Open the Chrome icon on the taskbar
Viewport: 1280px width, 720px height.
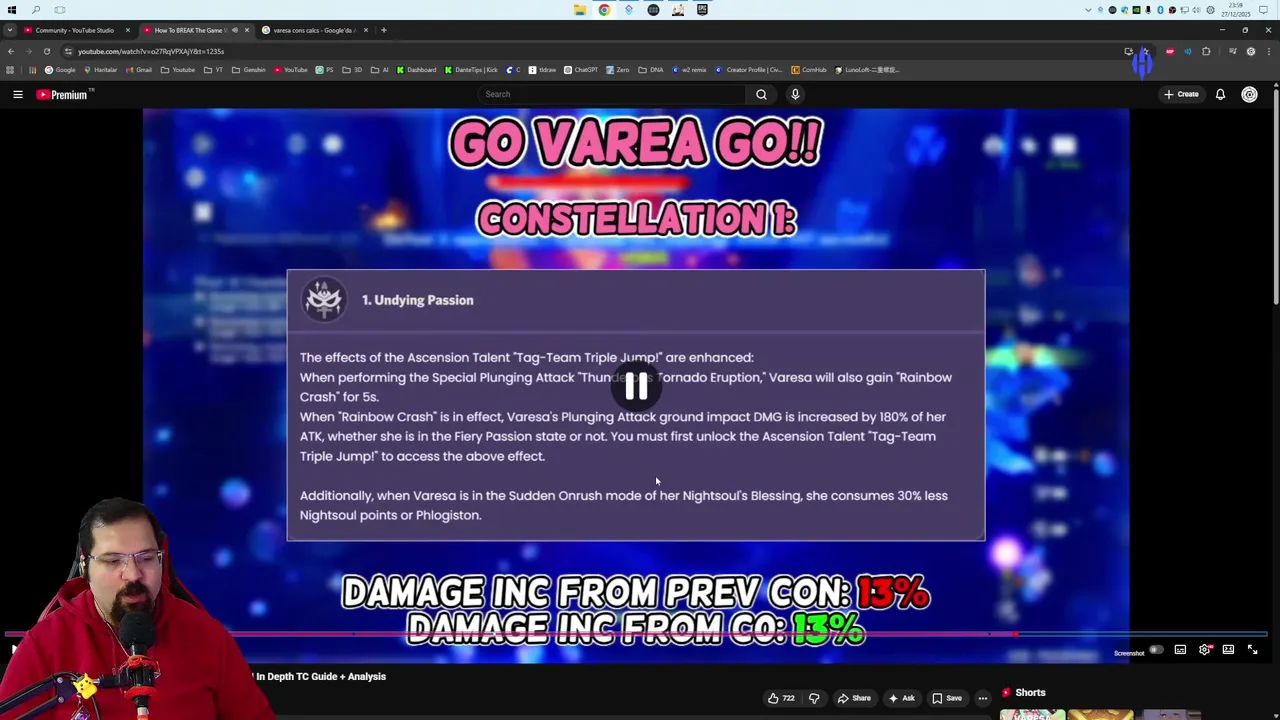604,10
